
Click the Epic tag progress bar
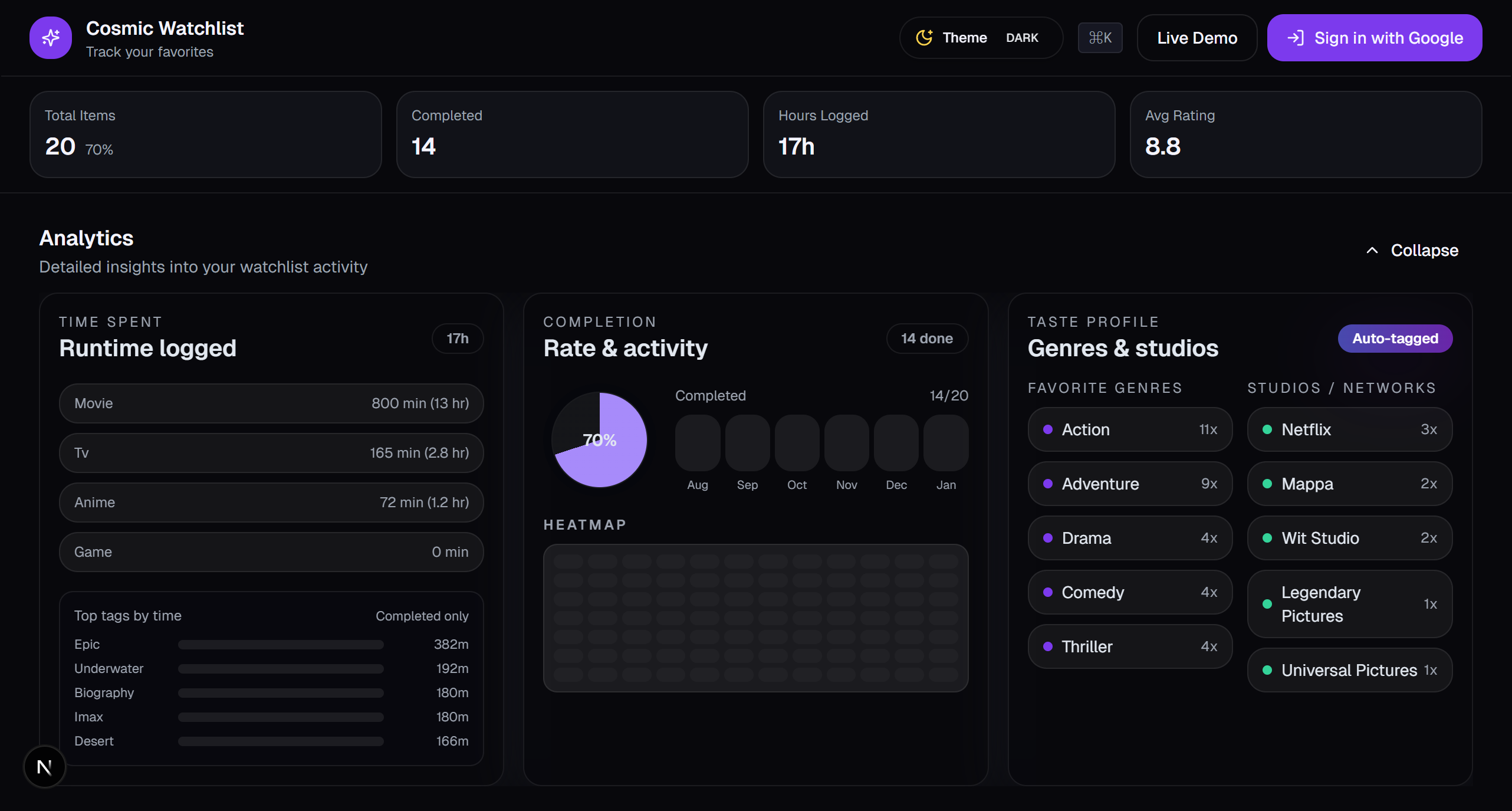click(280, 645)
